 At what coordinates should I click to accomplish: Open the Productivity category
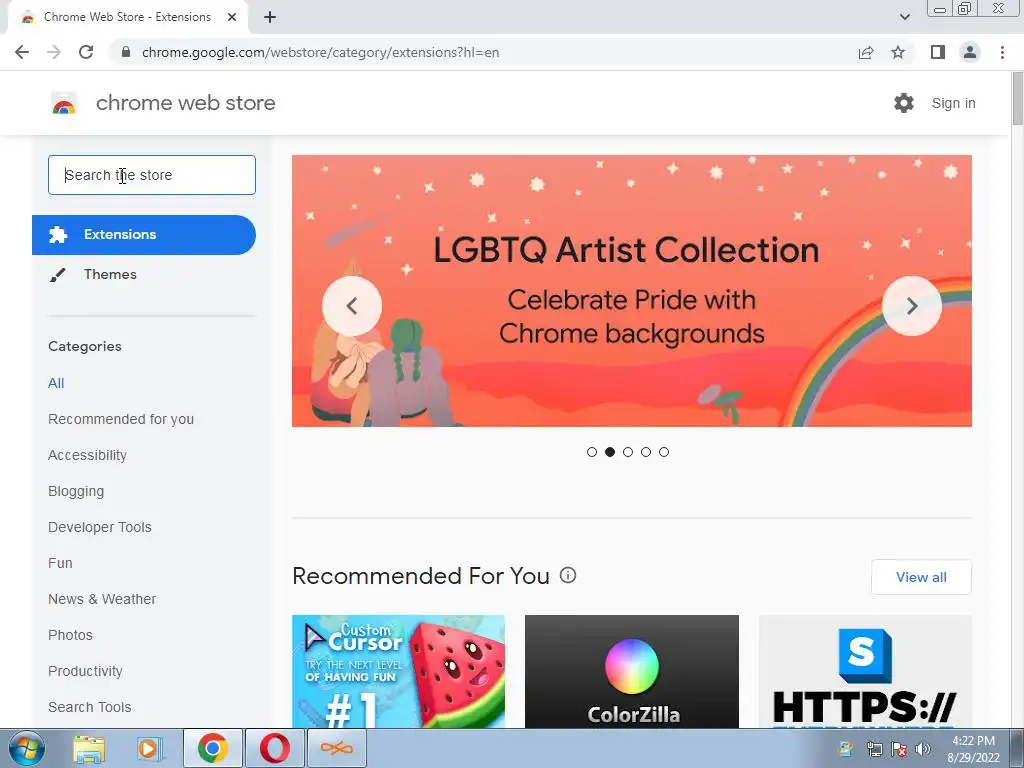click(x=86, y=671)
